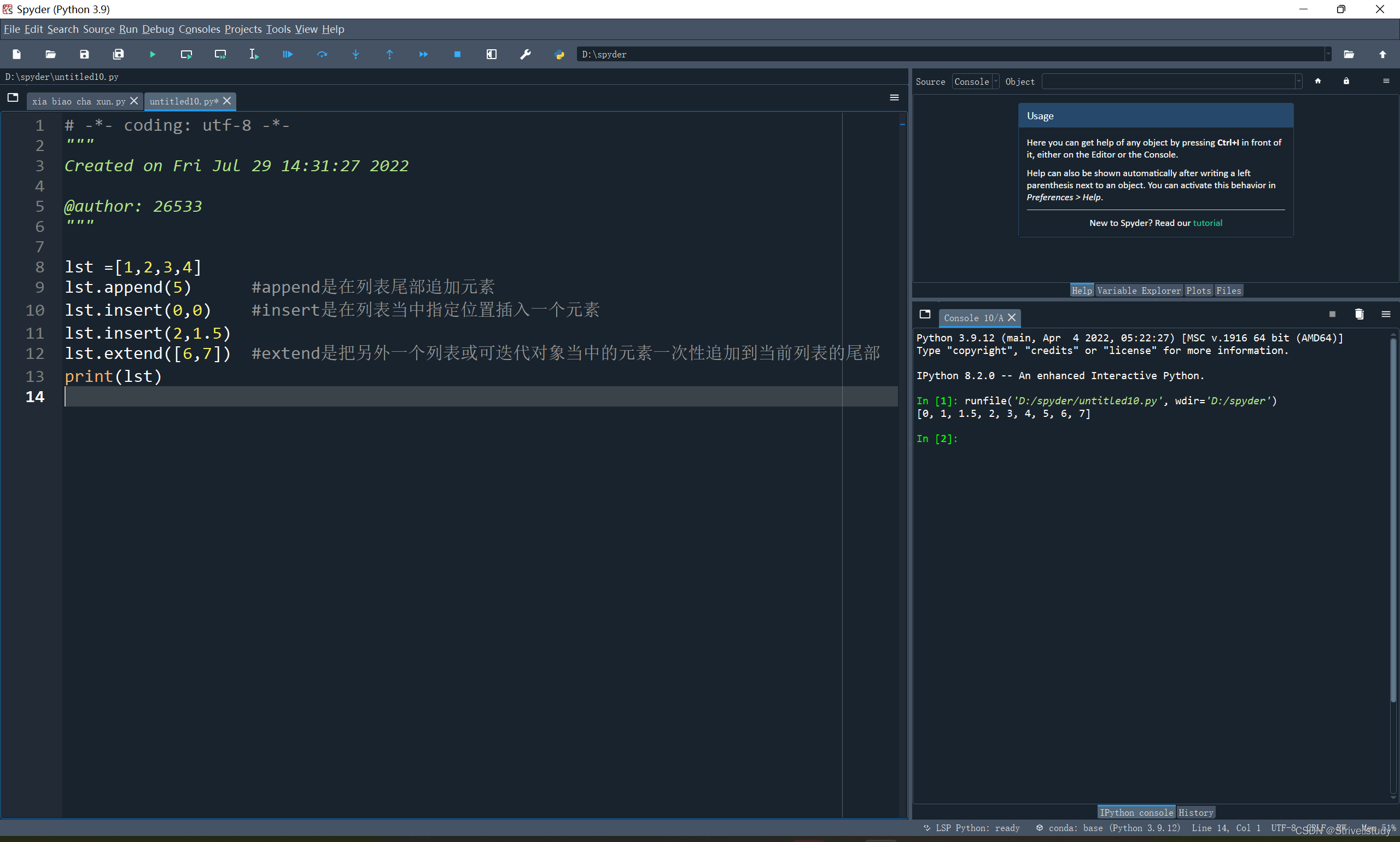The height and width of the screenshot is (842, 1400).
Task: Click the Help Object input field
Action: coord(1168,82)
